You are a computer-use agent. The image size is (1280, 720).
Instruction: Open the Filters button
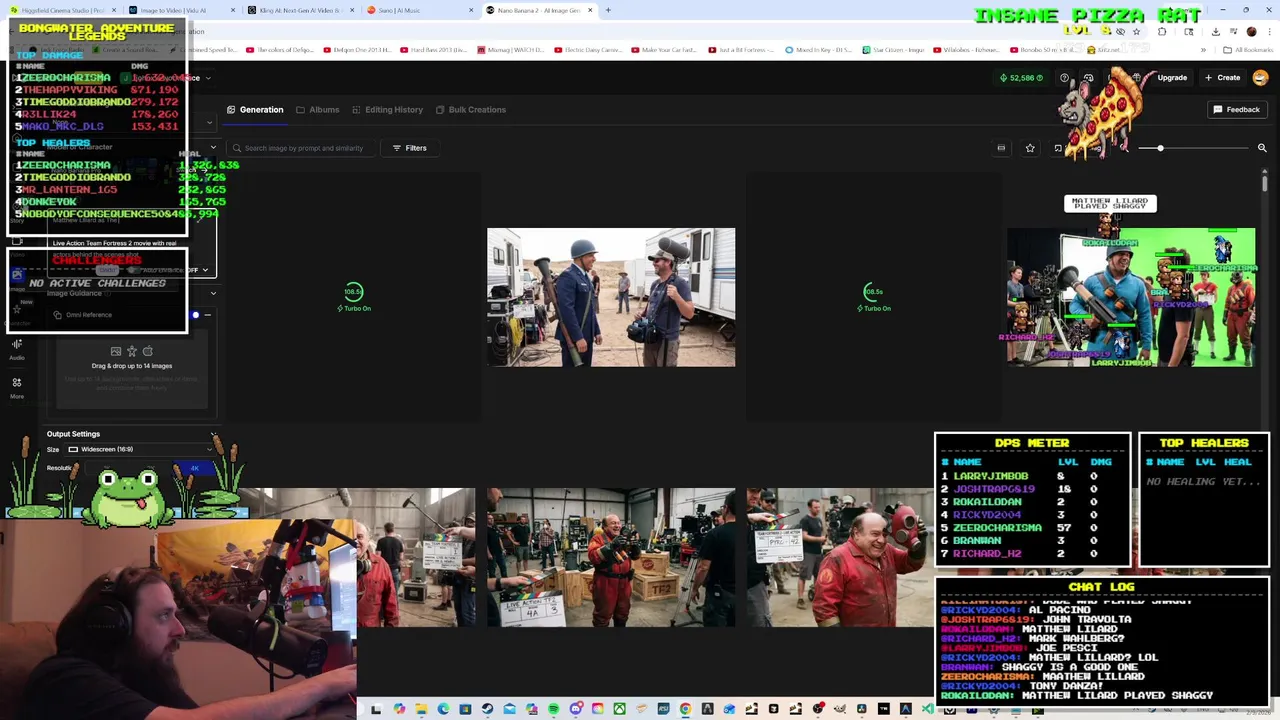[x=409, y=148]
